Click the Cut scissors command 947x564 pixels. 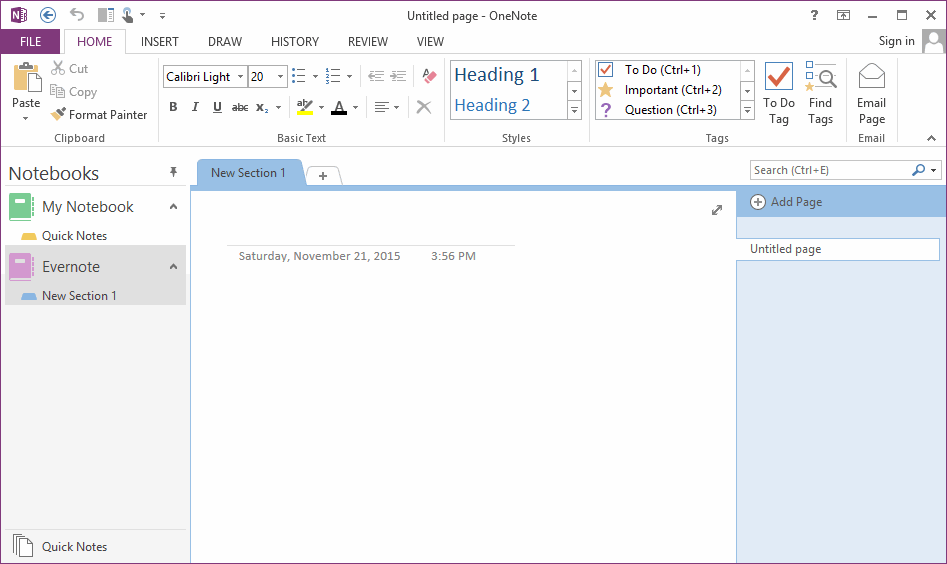[x=69, y=69]
